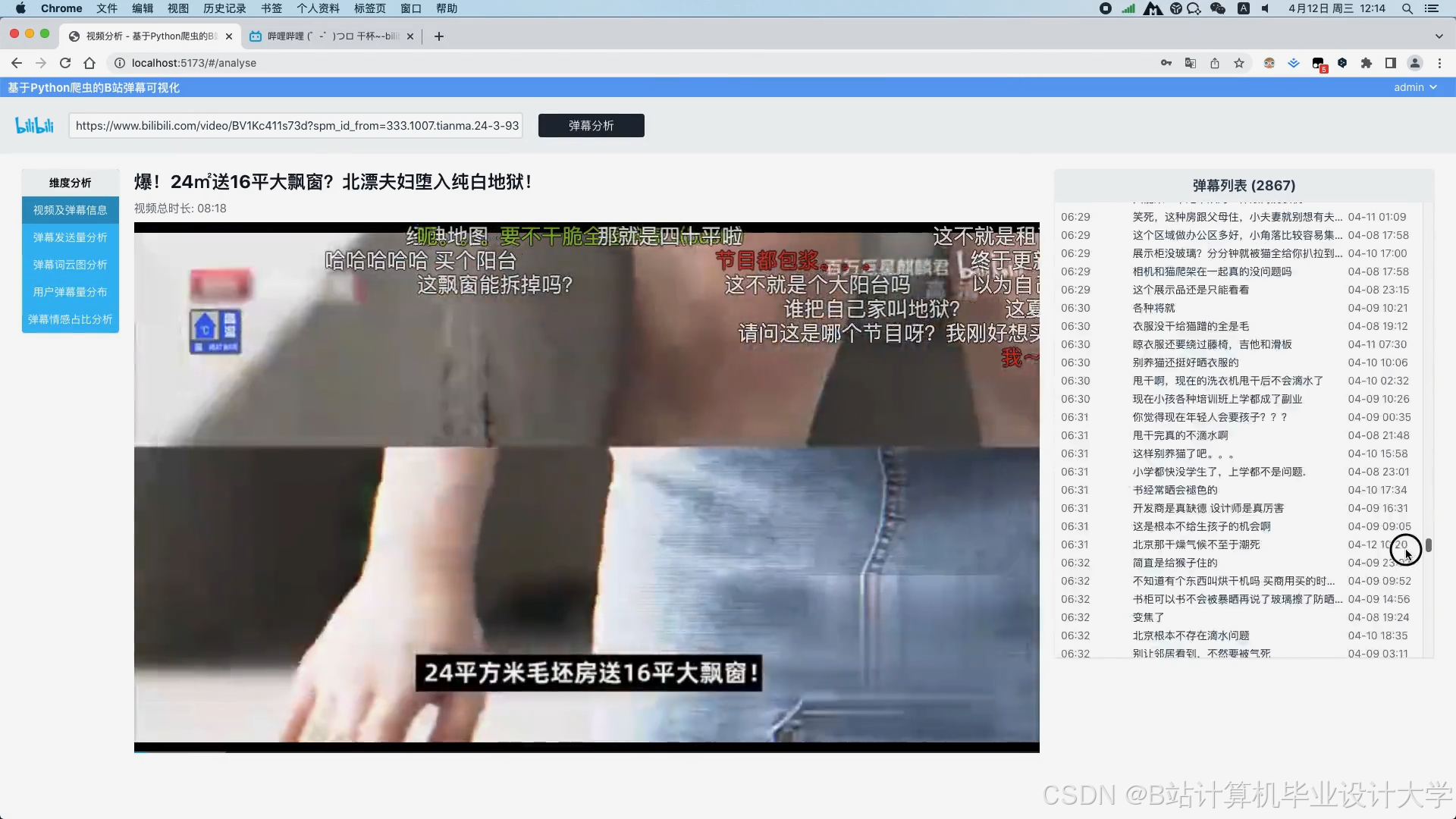Click the bilibili video URL input field
This screenshot has height=819, width=1456.
click(x=297, y=125)
